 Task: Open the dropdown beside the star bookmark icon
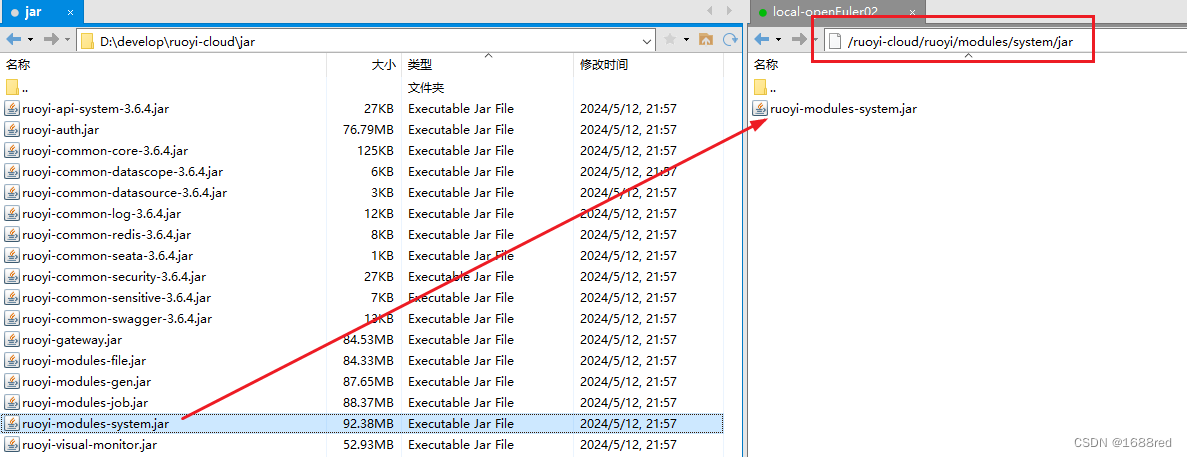click(x=687, y=39)
